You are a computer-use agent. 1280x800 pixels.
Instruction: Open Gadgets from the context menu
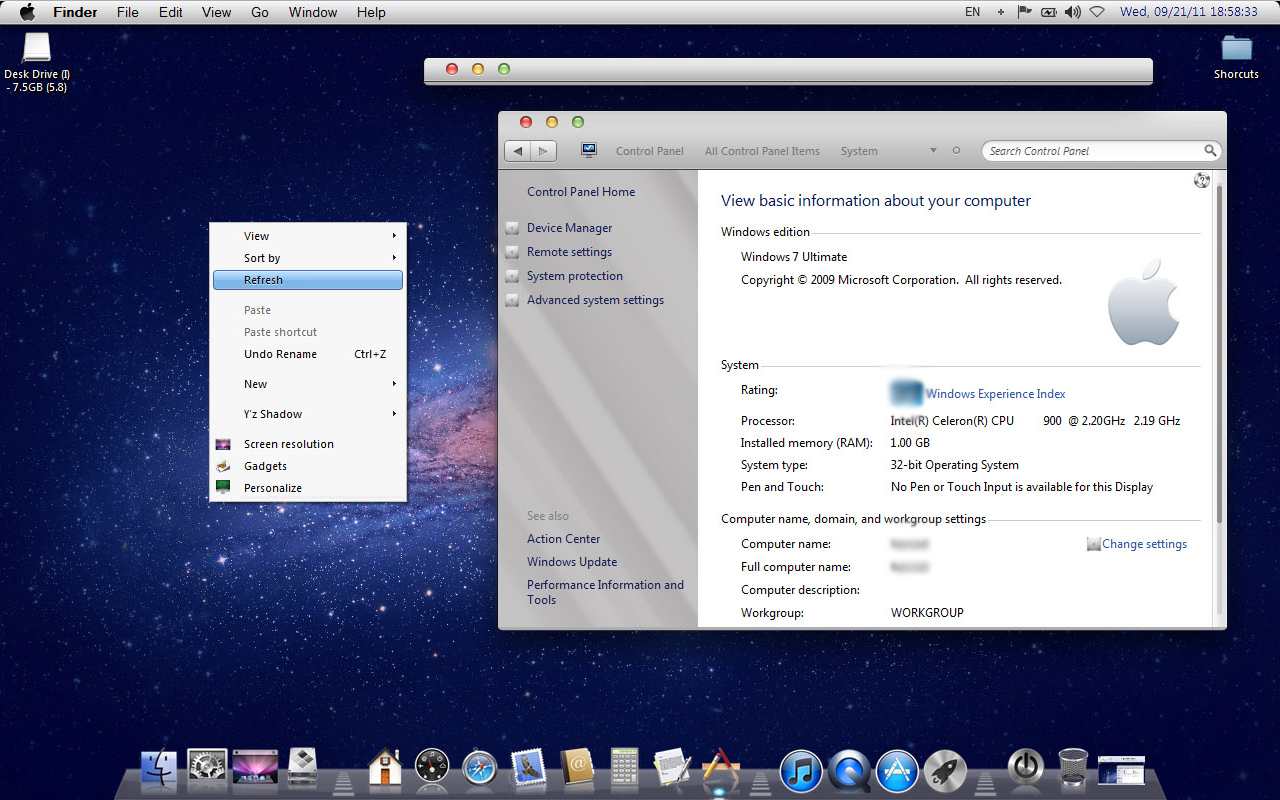[x=308, y=466]
